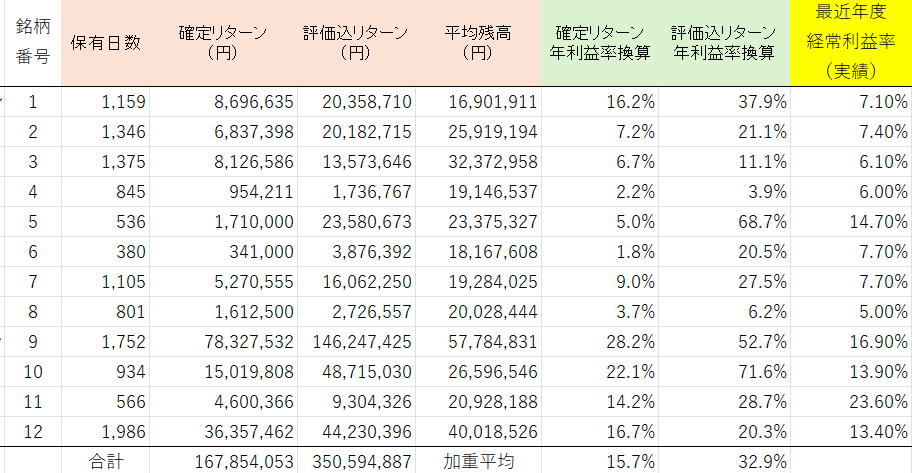This screenshot has width=912, height=473.
Task: Select the yellow 最近年度経常利益率 header cell
Action: click(850, 42)
